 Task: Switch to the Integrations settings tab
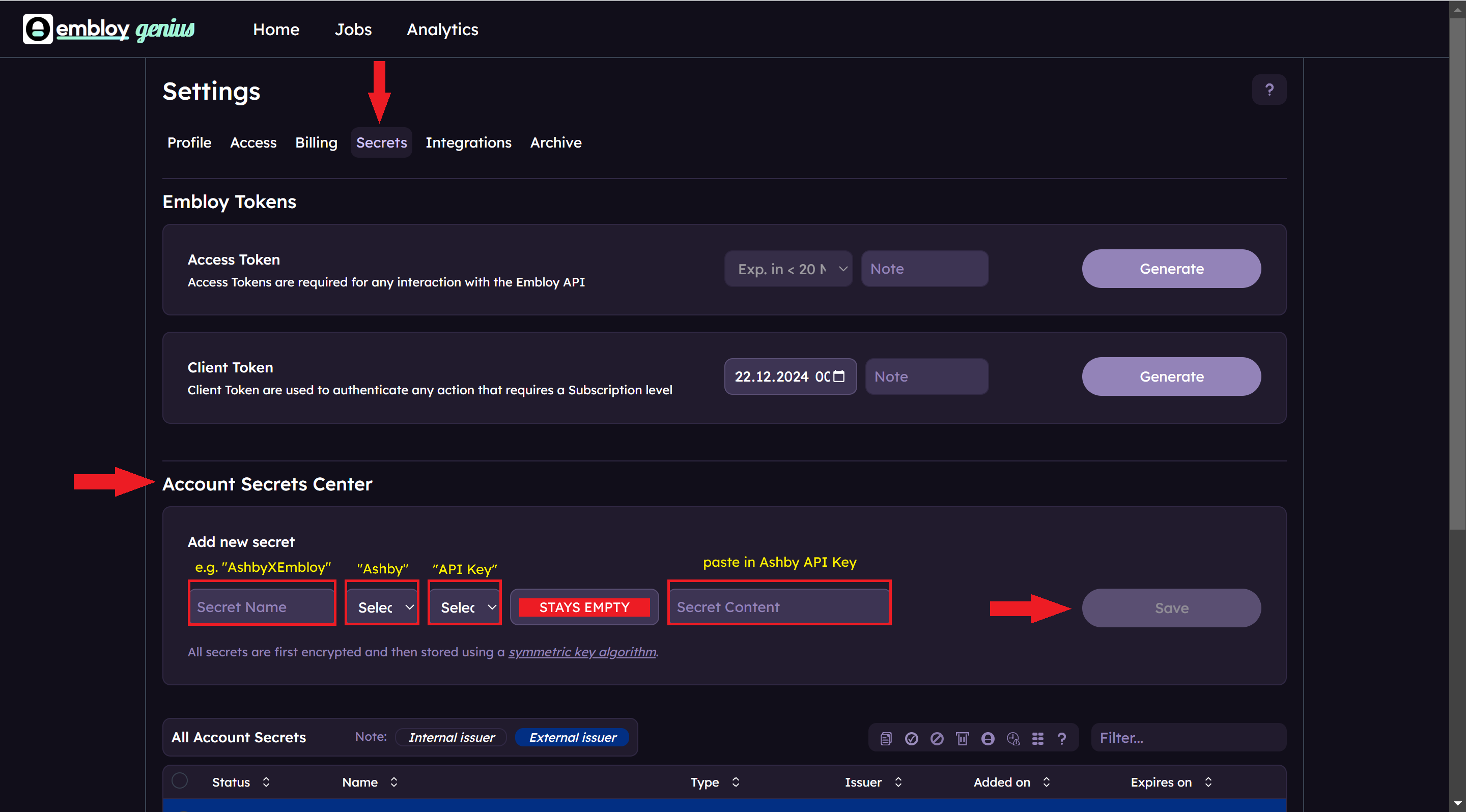coord(468,142)
